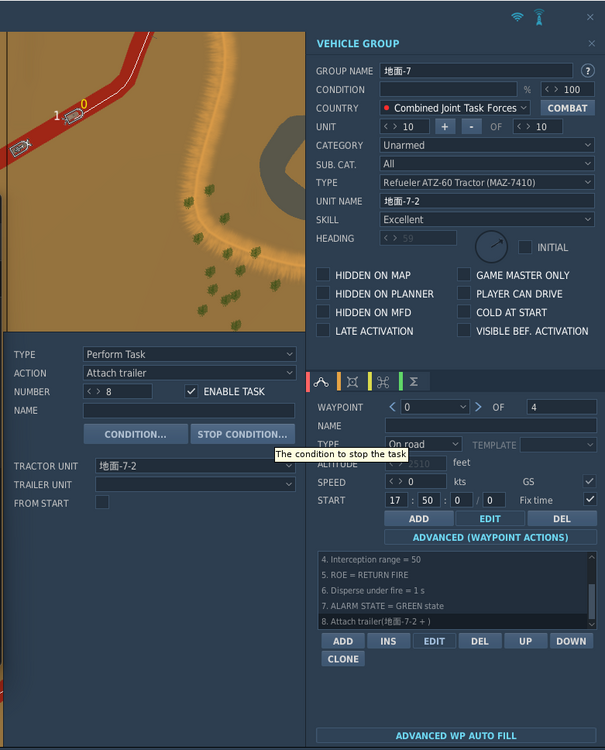Open the command-symbol tab icon
The height and width of the screenshot is (750, 605).
click(x=383, y=382)
